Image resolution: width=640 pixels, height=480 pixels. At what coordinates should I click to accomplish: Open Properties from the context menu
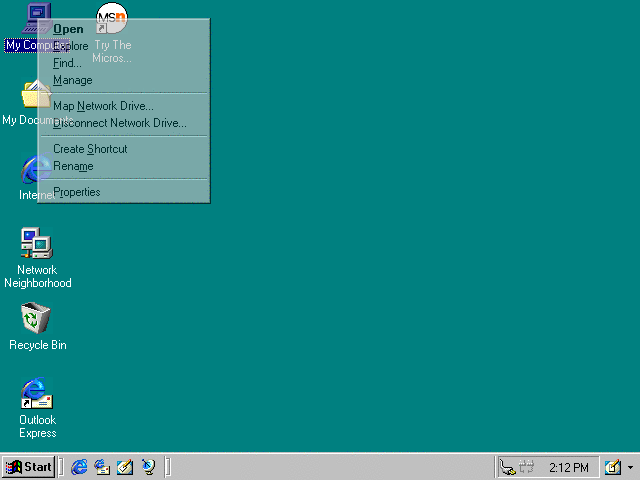click(124, 192)
